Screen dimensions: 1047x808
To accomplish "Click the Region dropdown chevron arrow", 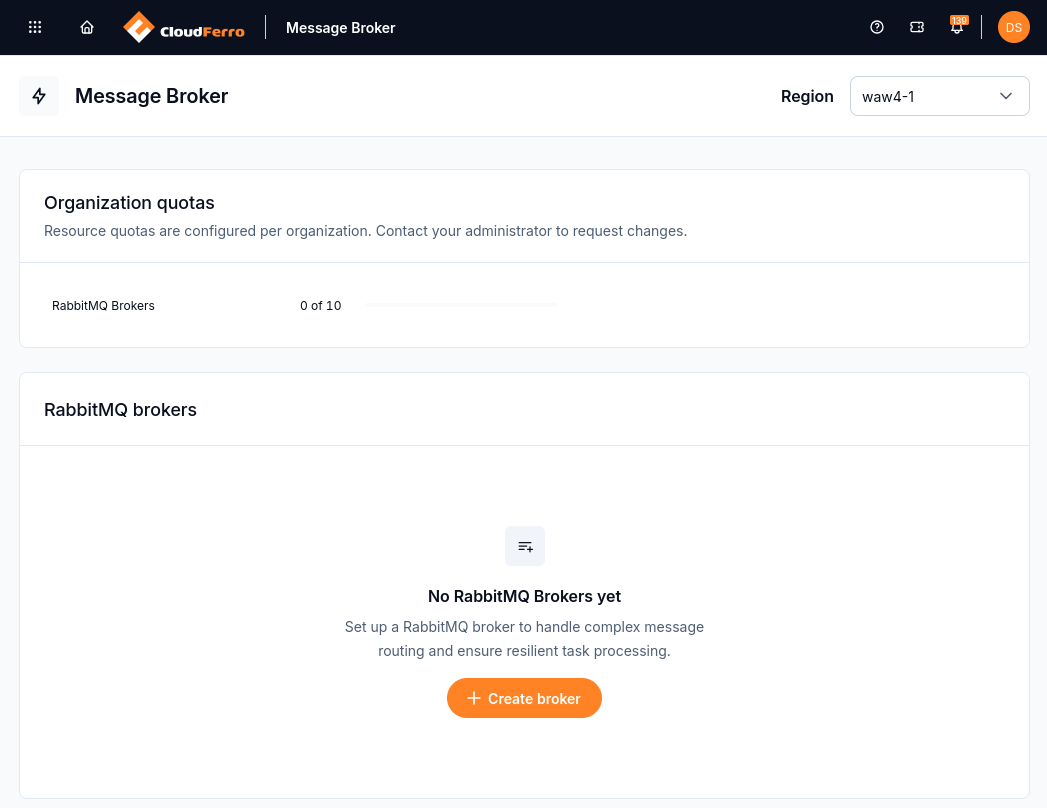I will tap(1006, 96).
